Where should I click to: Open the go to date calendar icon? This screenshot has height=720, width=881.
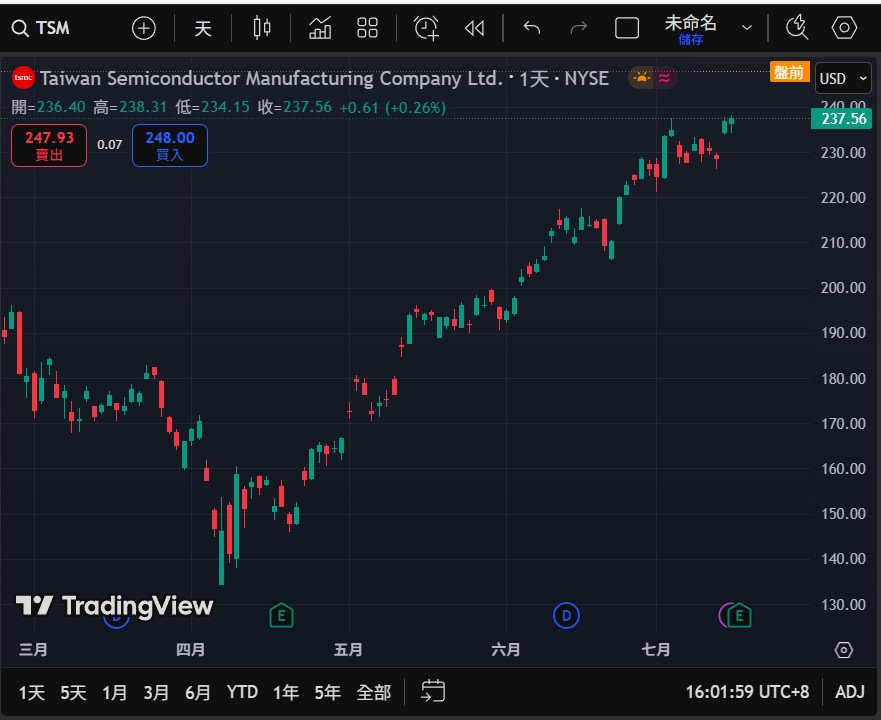pyautogui.click(x=433, y=691)
